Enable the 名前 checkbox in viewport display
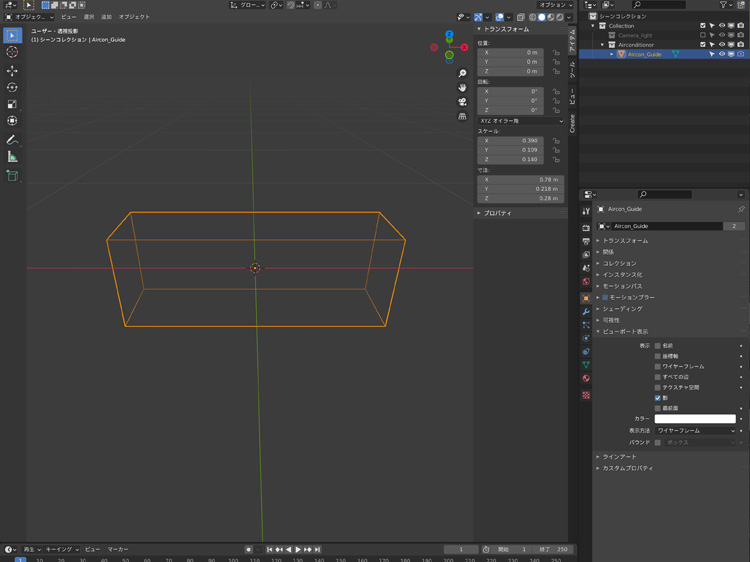Viewport: 750px width, 562px height. 658,346
